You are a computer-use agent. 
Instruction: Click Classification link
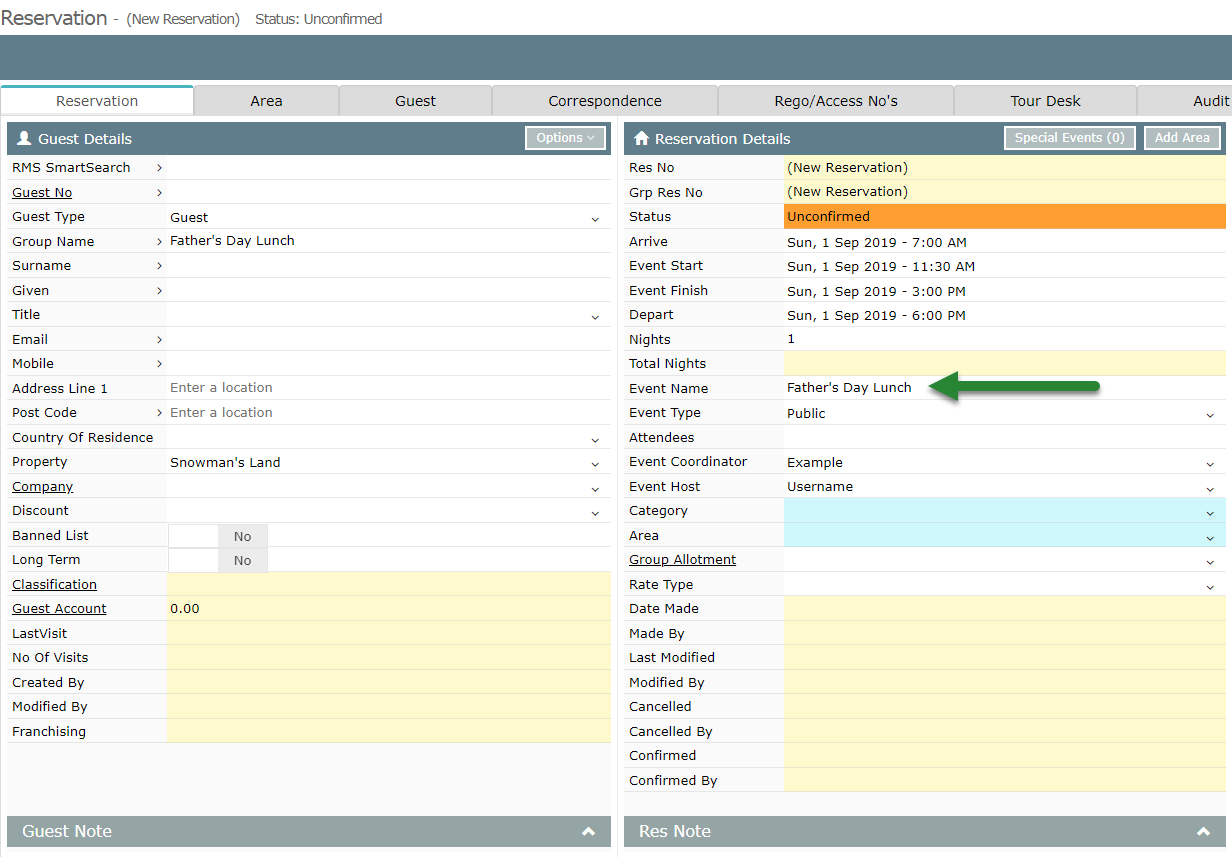(x=54, y=585)
